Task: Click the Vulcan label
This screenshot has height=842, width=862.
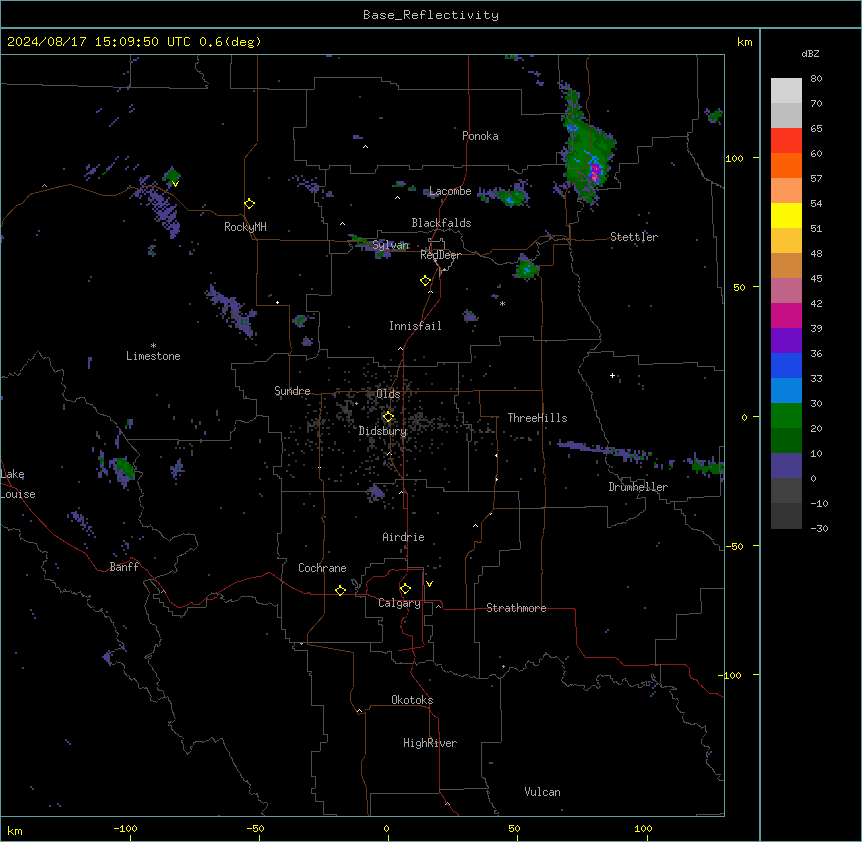Action: tap(543, 792)
